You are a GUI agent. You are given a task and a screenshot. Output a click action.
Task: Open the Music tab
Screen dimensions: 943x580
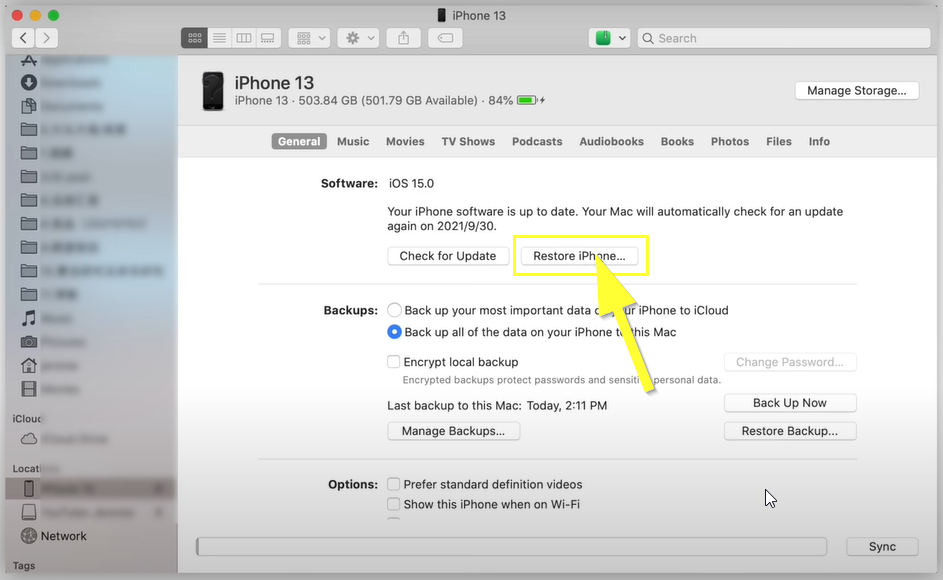tap(353, 141)
